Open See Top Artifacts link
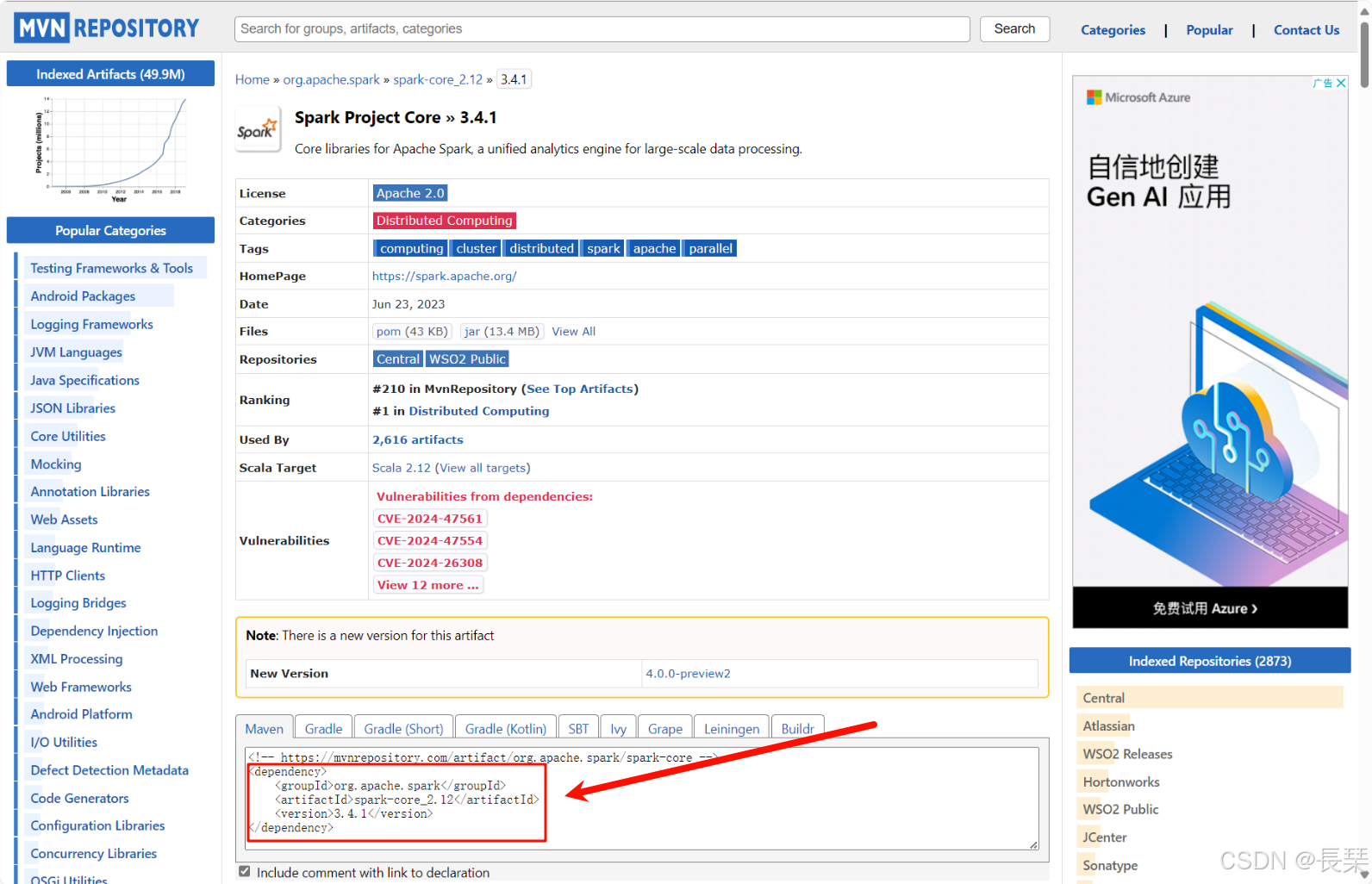 [579, 389]
